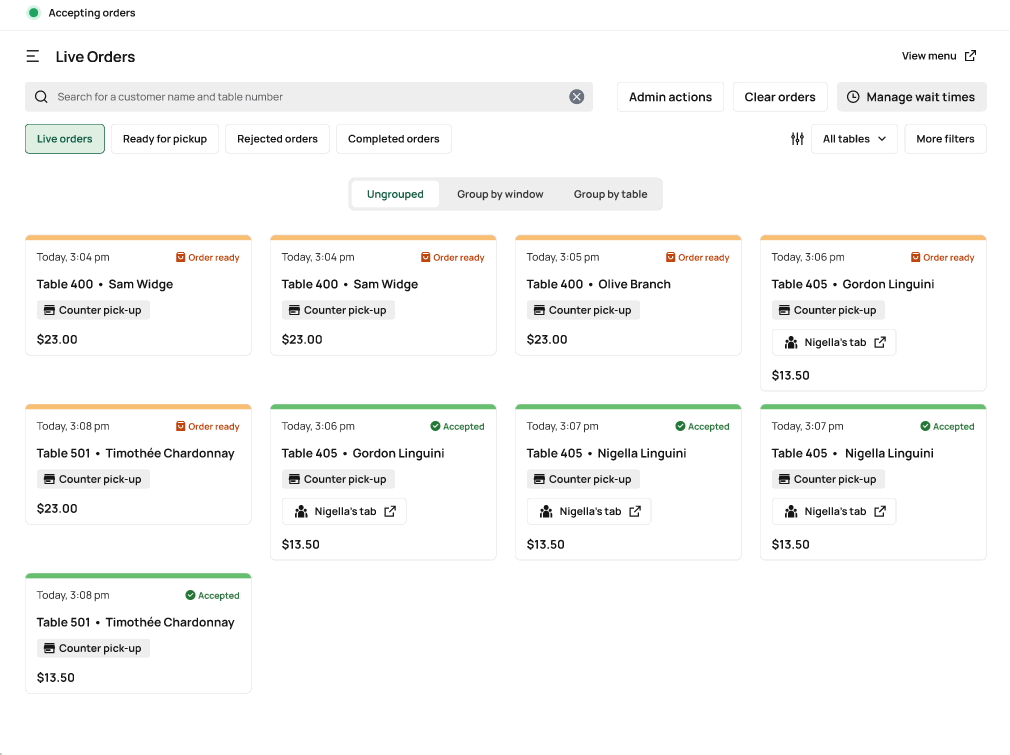This screenshot has height=755, width=1010.
Task: Click counter icon on Olive Branch card
Action: coord(539,311)
